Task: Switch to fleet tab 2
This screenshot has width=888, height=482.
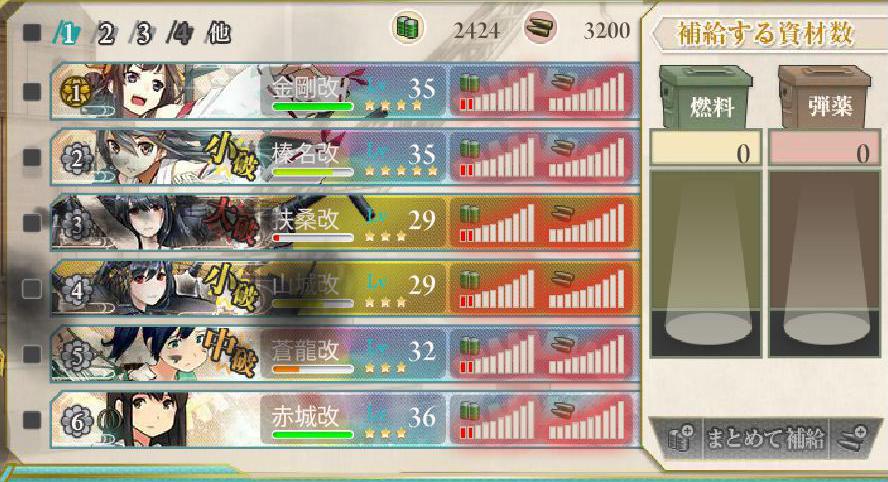Action: [x=105, y=34]
